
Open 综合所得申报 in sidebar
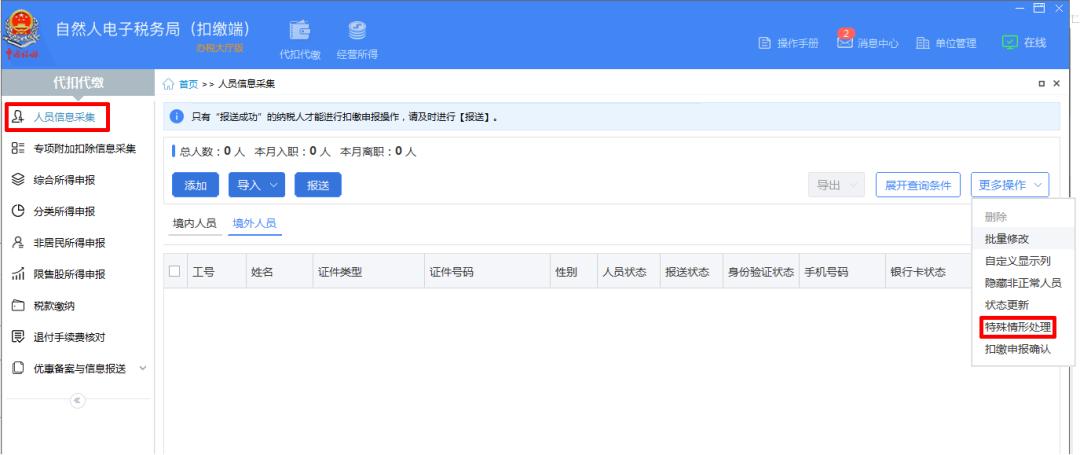tap(70, 181)
